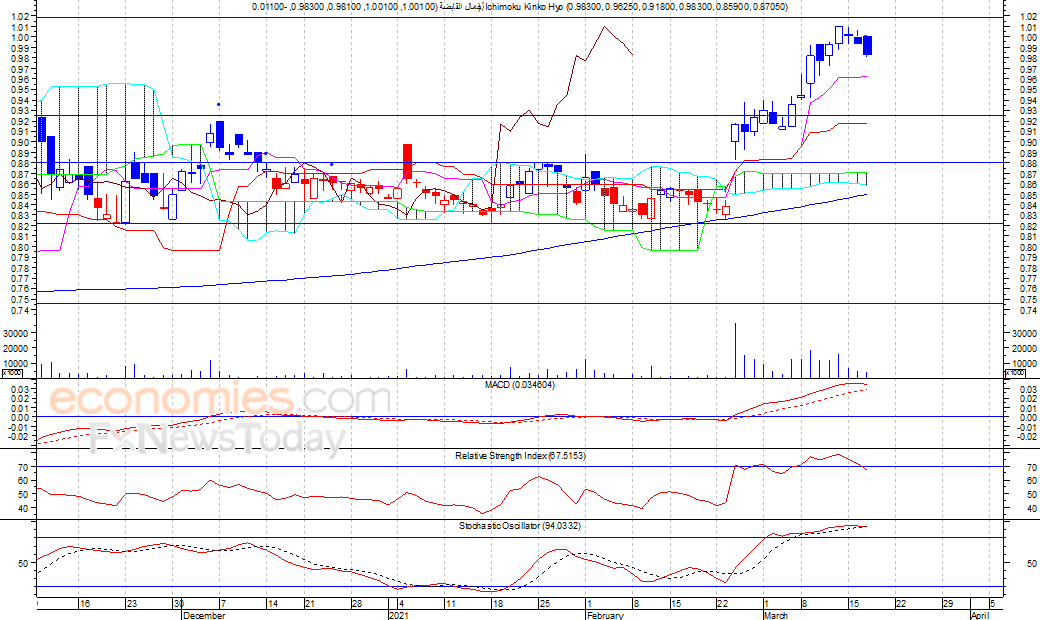1040x620 pixels.
Task: Click the Stochastic 50 level on right axis
Action: pyautogui.click(x=1031, y=564)
